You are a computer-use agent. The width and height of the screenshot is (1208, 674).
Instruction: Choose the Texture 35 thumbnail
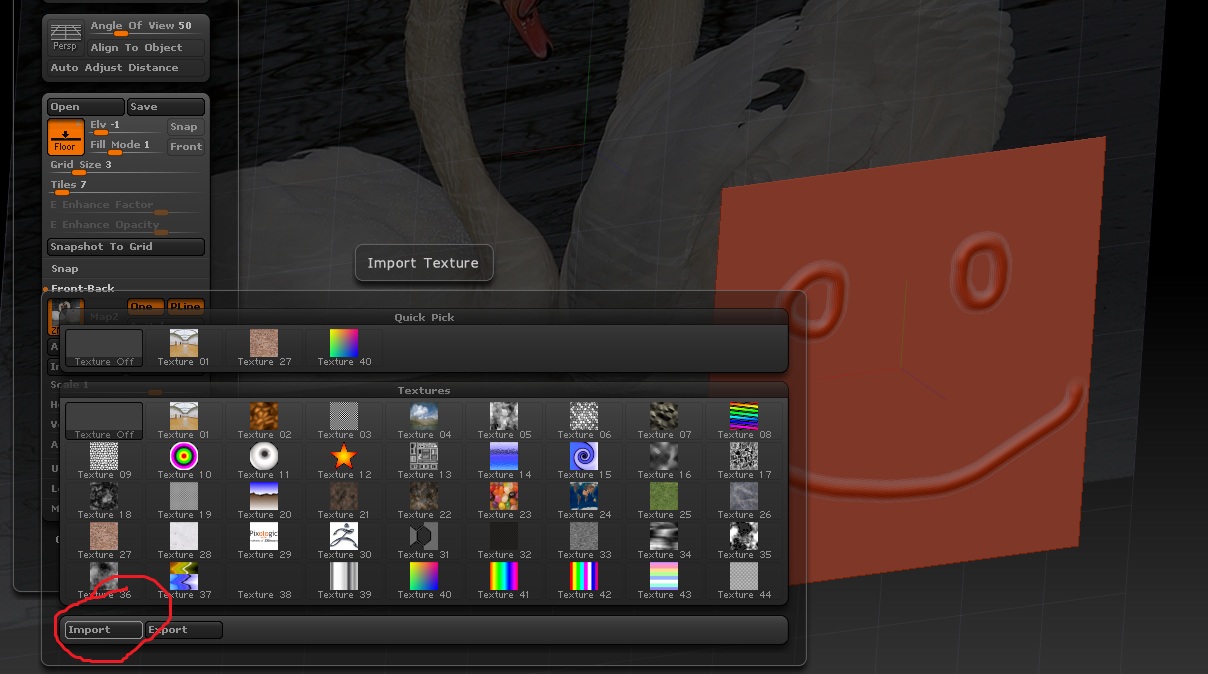pos(744,541)
